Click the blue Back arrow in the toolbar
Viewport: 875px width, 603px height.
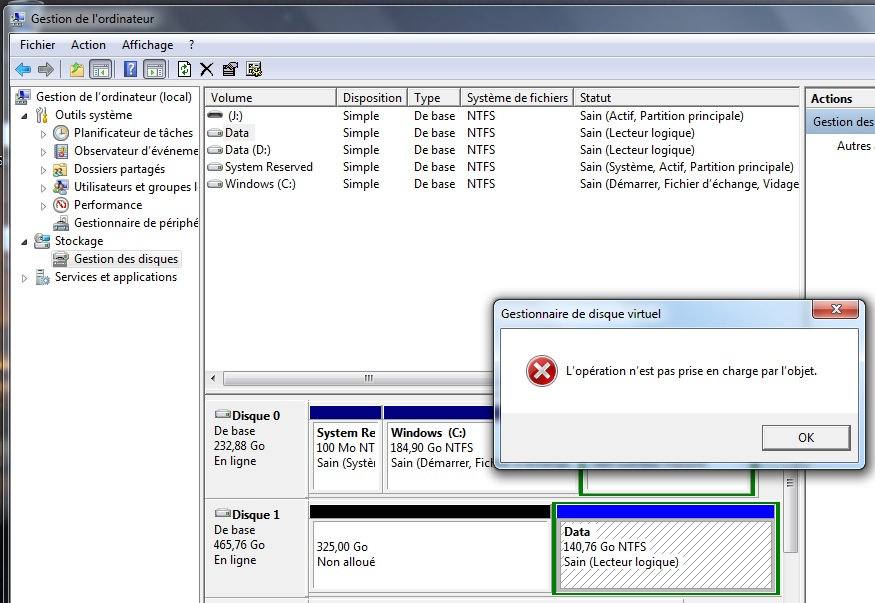click(23, 69)
